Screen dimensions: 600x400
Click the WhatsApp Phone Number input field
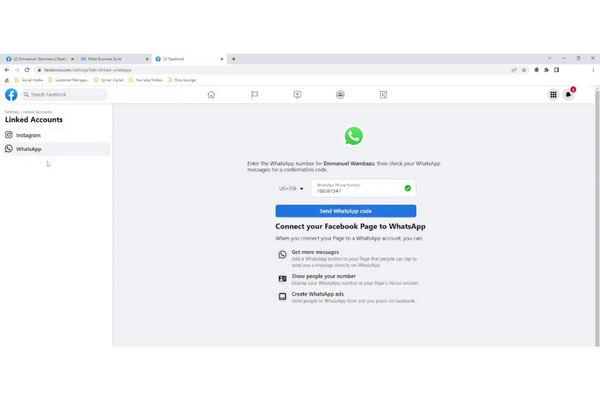point(364,188)
